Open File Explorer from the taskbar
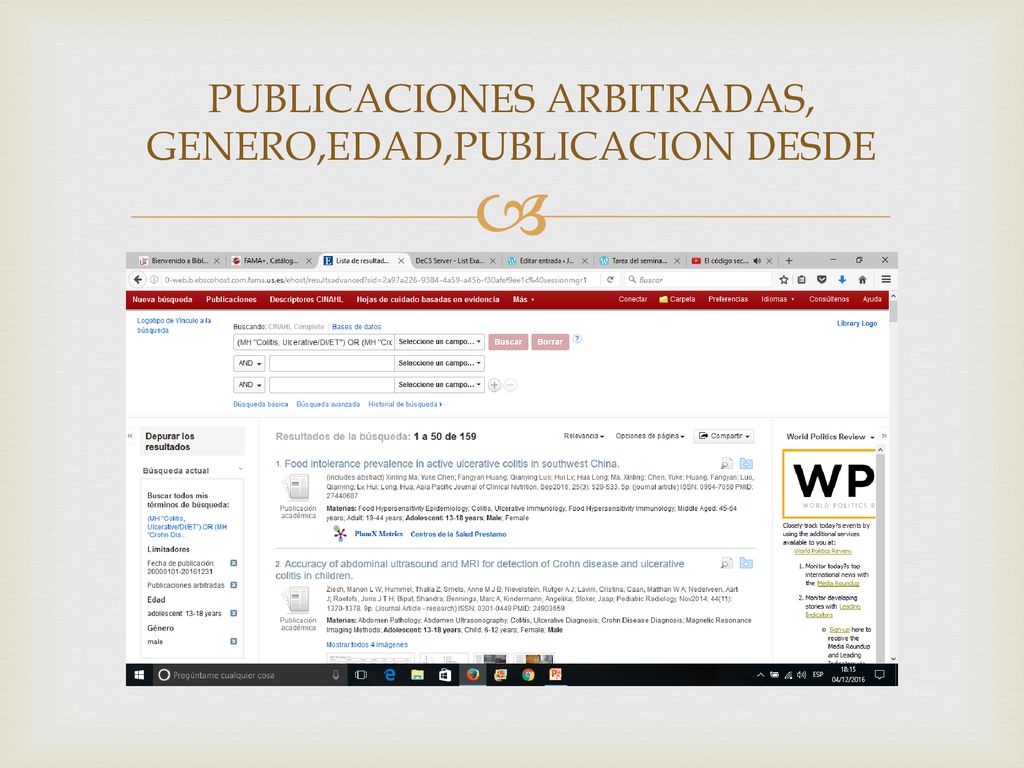The height and width of the screenshot is (768, 1024). pyautogui.click(x=417, y=675)
